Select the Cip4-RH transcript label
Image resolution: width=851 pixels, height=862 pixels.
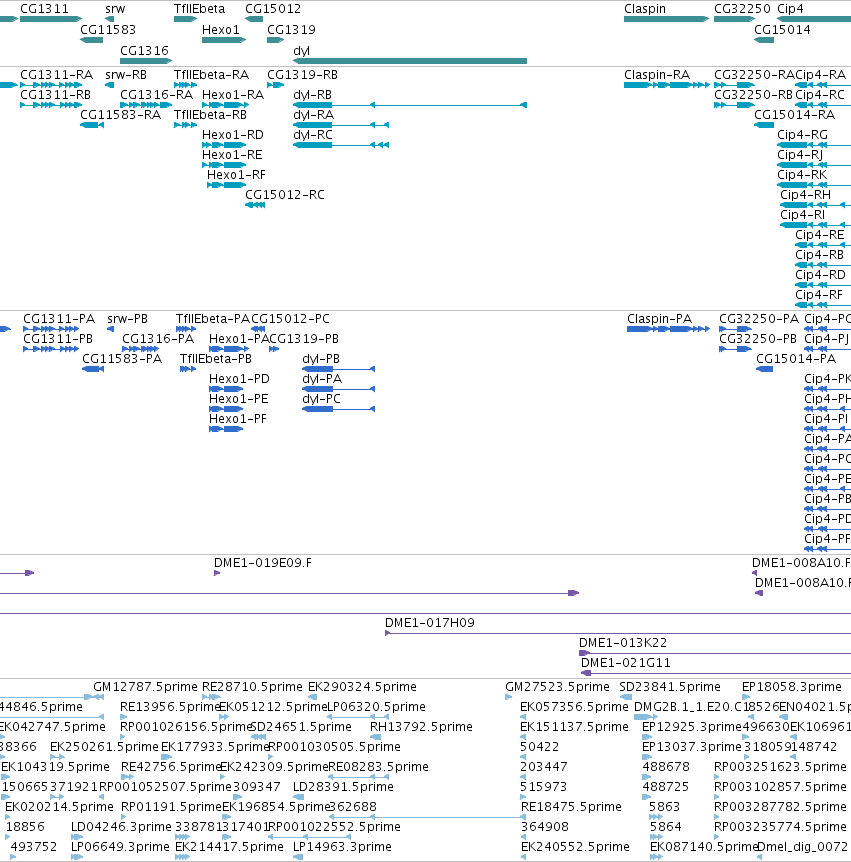pyautogui.click(x=805, y=195)
